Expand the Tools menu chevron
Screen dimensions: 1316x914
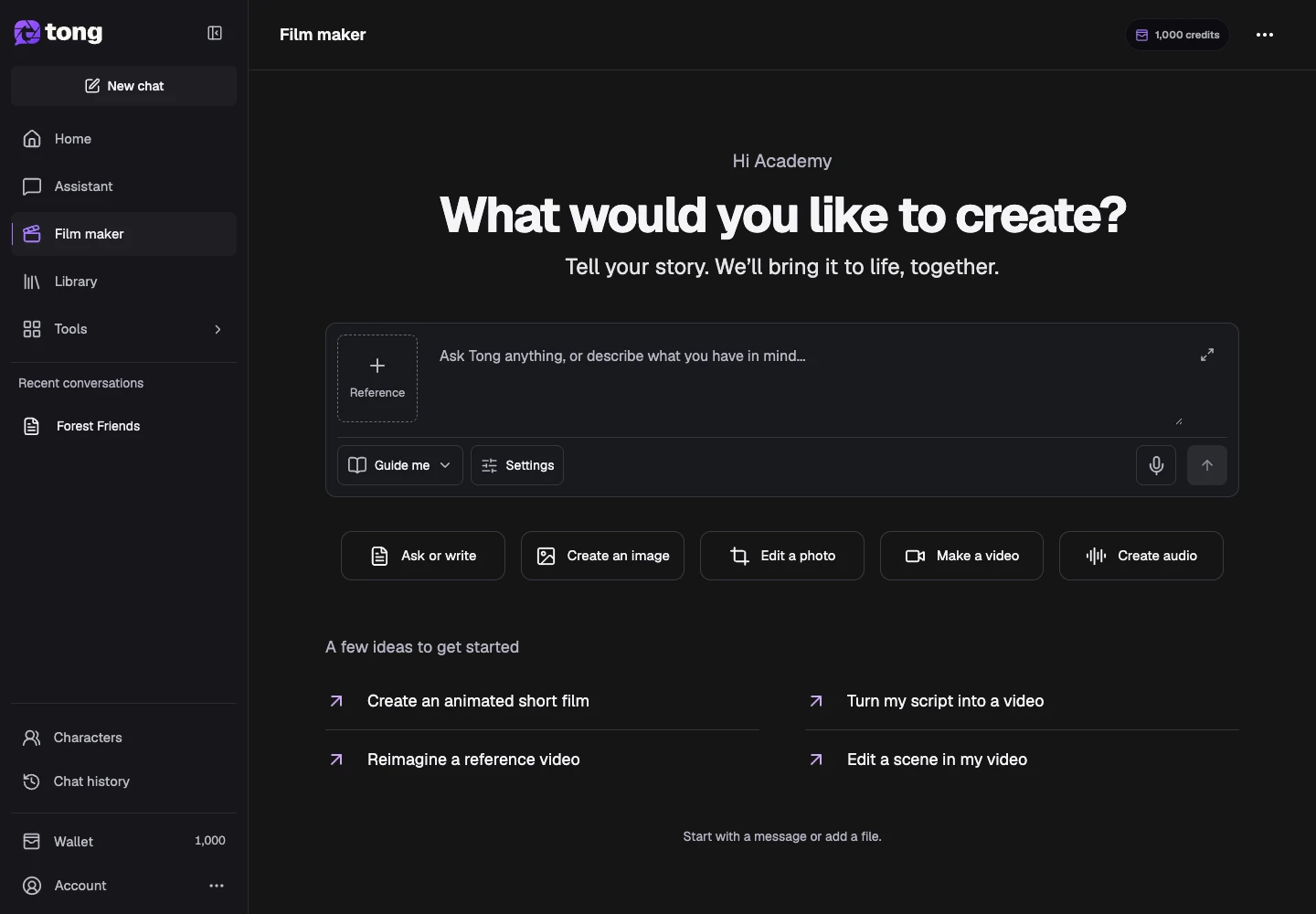point(218,329)
